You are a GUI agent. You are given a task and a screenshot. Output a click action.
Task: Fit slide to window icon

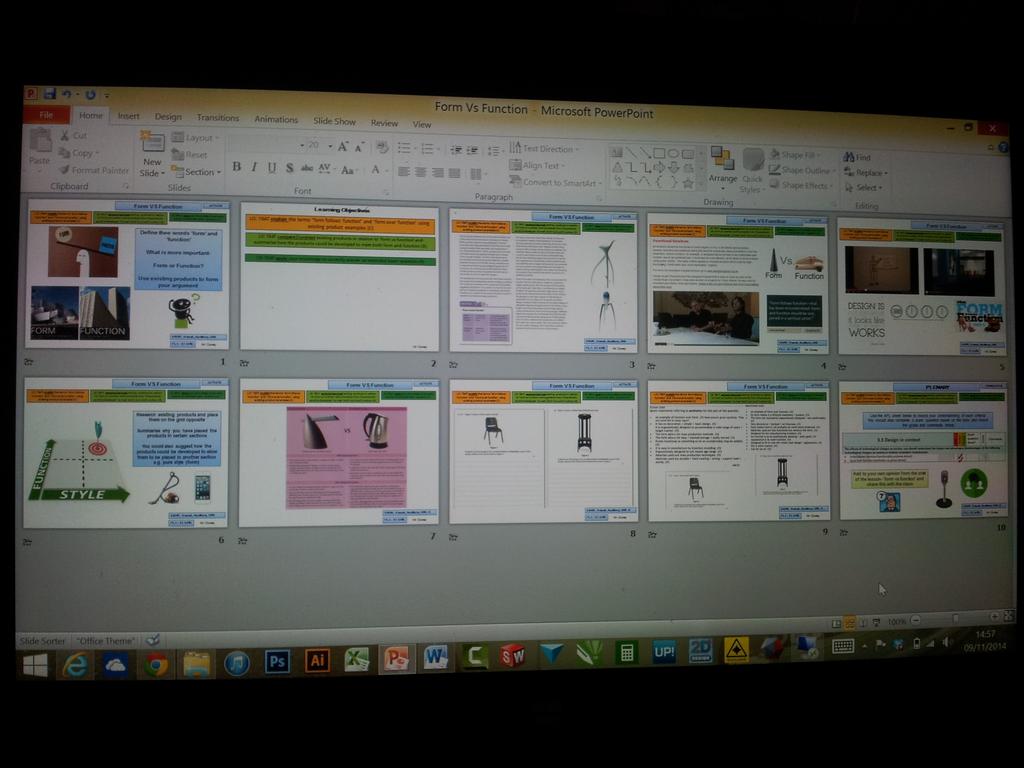pyautogui.click(x=1009, y=616)
